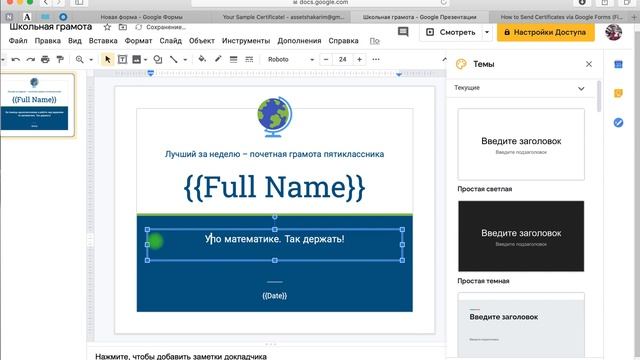
Task: Expand the image insert dropdown arrow
Action: pos(145,60)
